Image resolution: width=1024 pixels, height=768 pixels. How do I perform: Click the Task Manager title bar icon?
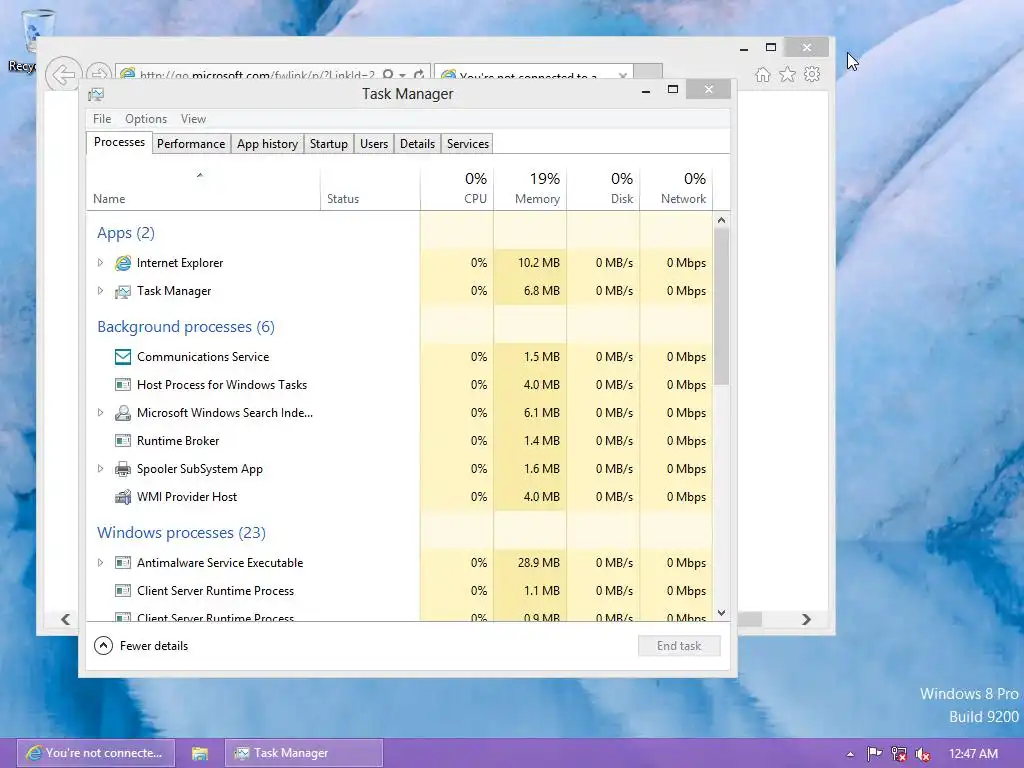click(96, 94)
